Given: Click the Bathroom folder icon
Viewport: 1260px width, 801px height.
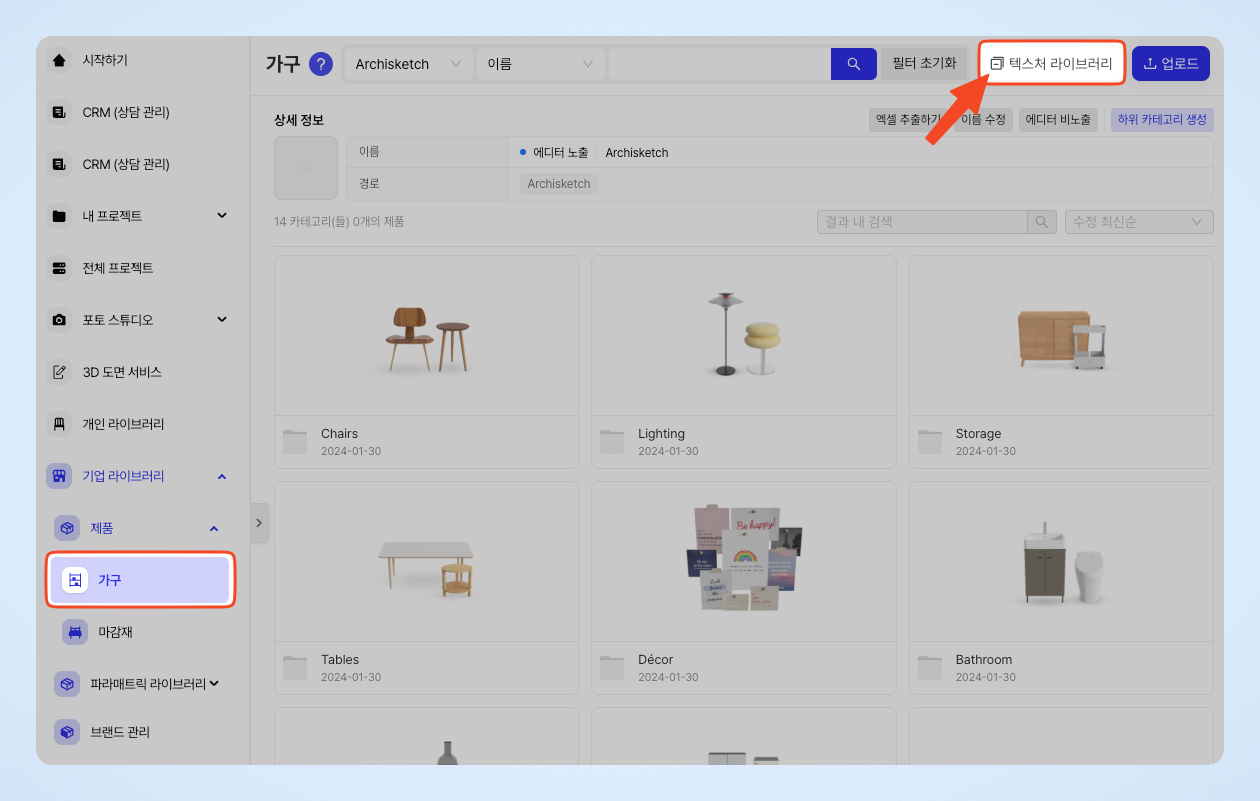Looking at the screenshot, I should tap(930, 668).
